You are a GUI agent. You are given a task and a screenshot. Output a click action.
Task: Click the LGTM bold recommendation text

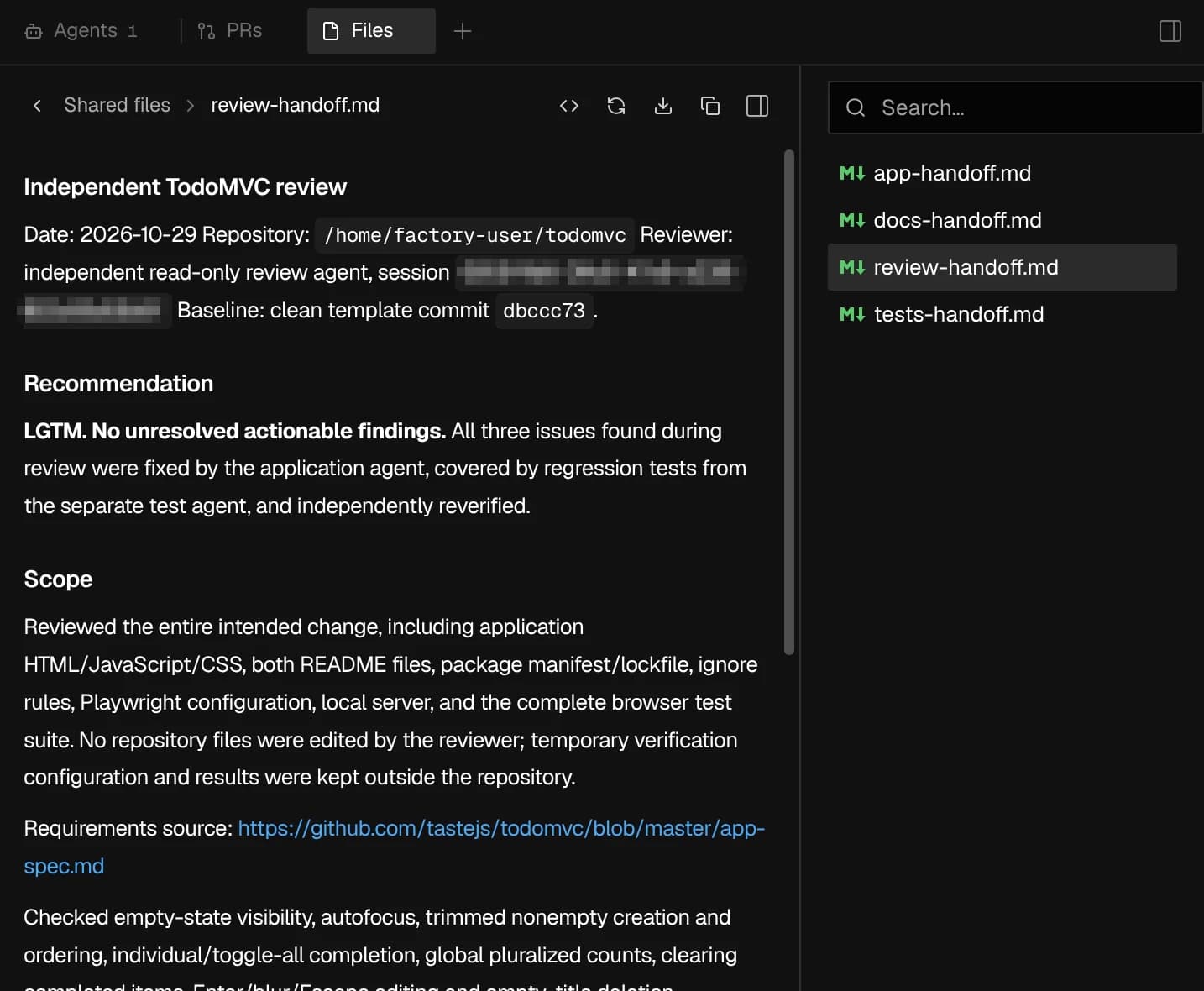coord(234,431)
